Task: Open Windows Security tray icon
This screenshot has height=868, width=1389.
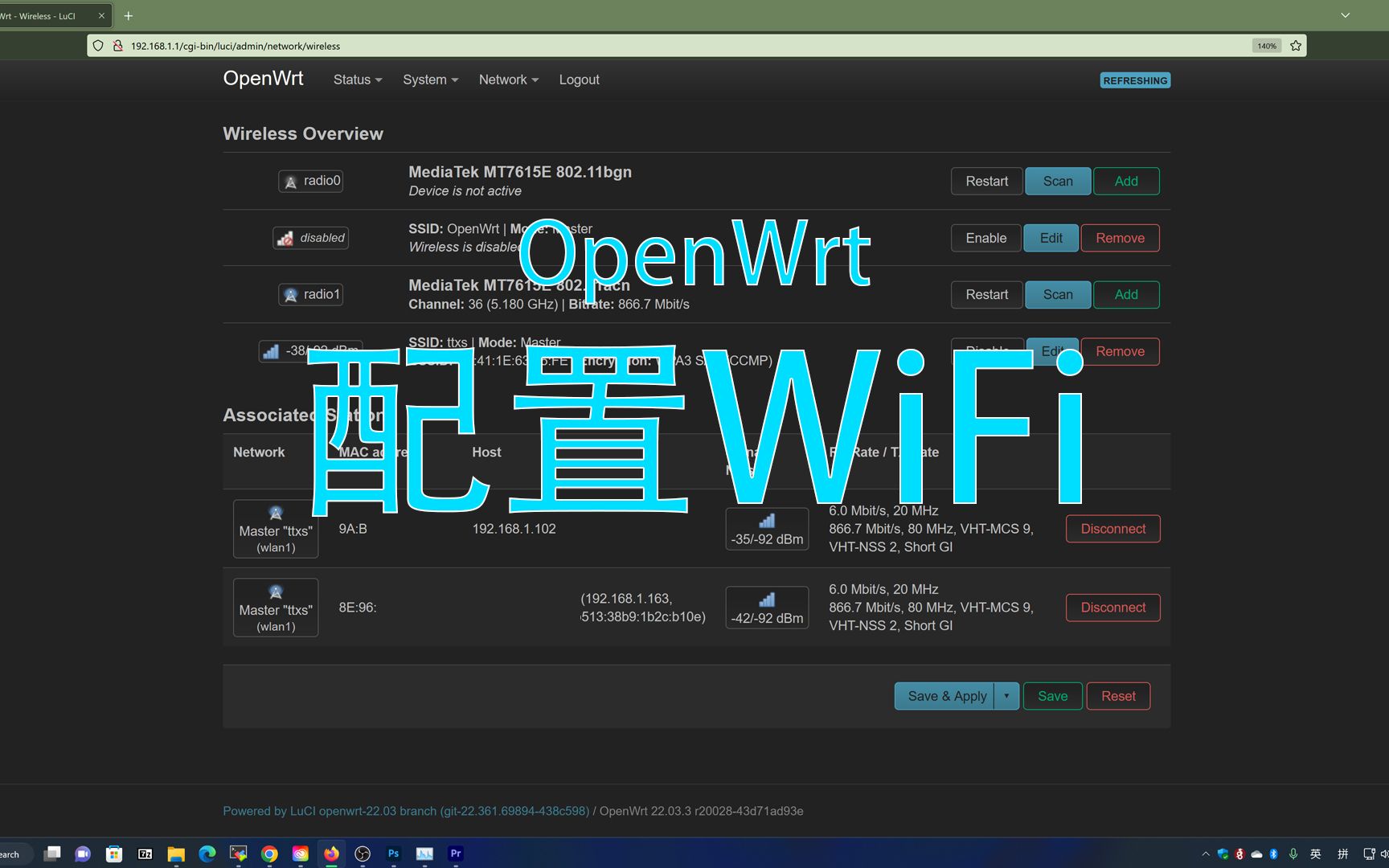Action: 1223,854
